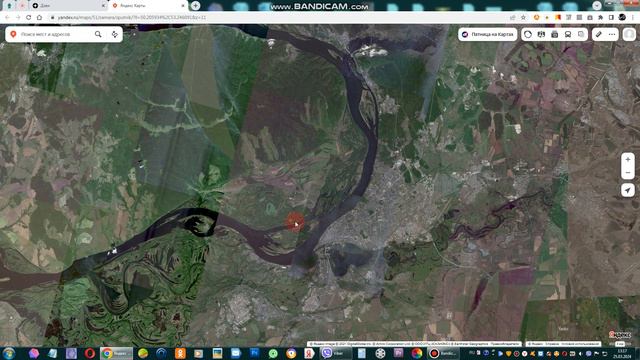Click the magnifier search icon in map search
640x360 pixels.
pos(98,34)
